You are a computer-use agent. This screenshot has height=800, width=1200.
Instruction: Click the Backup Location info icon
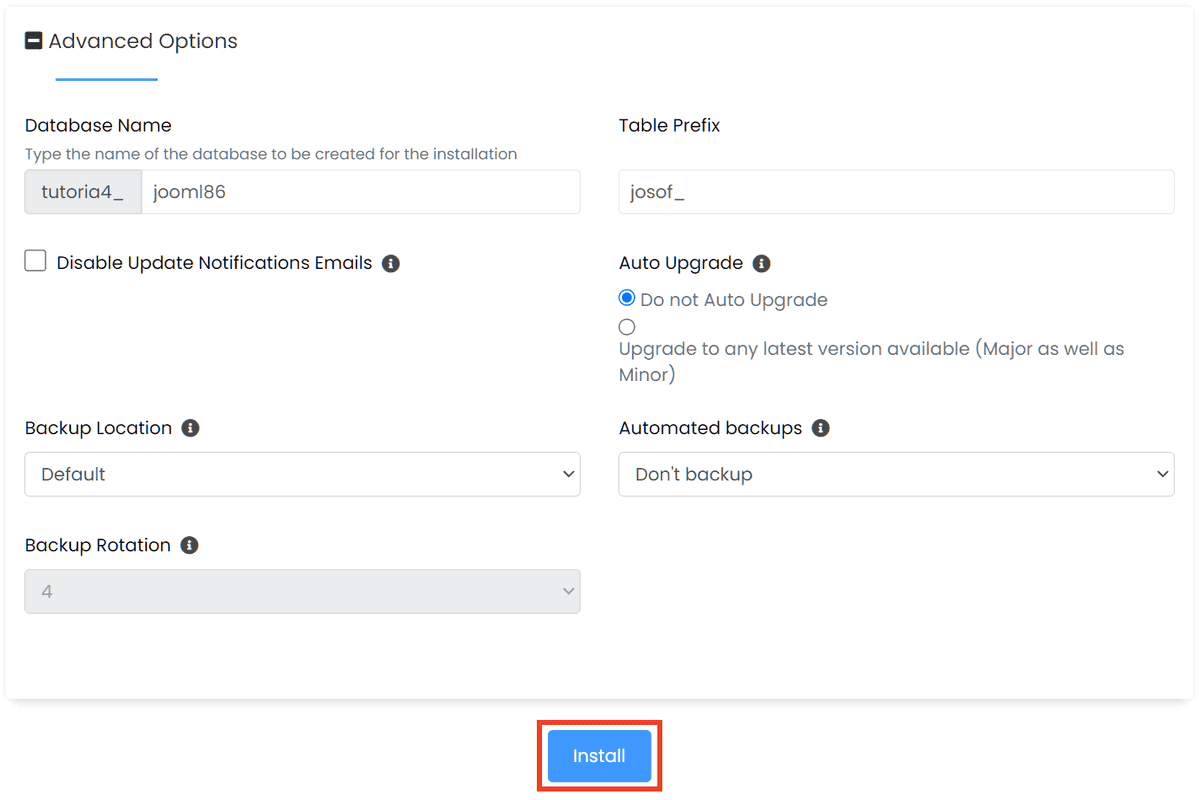click(190, 428)
